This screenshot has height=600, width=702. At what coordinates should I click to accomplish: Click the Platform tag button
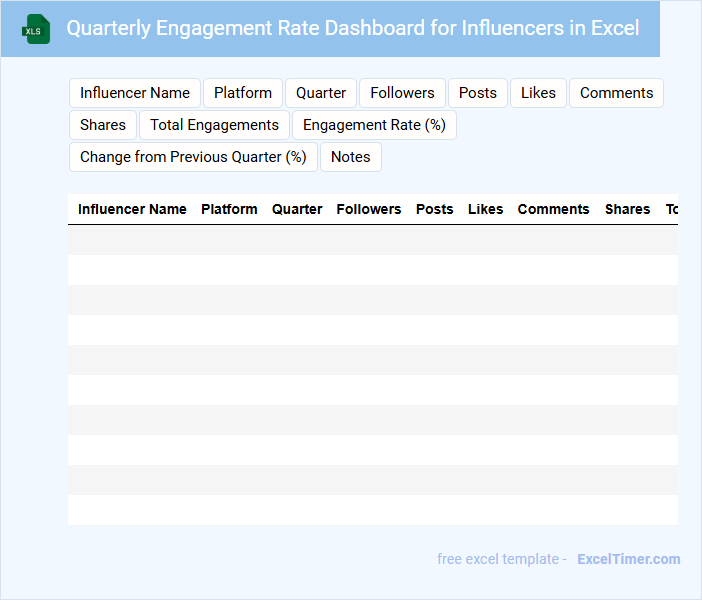click(x=243, y=93)
